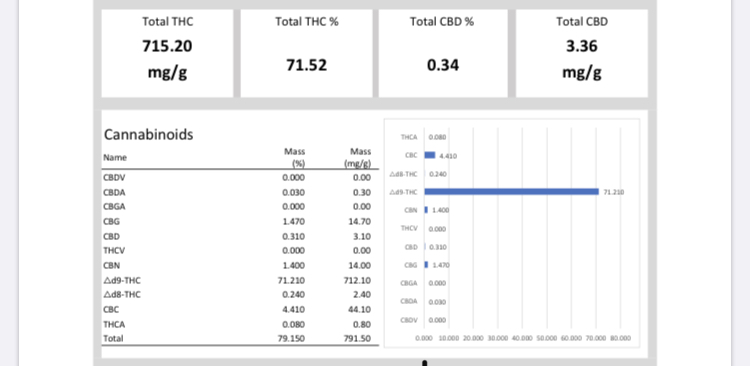
Task: Click the Δd9-THC blue bar in chart
Action: pos(511,192)
